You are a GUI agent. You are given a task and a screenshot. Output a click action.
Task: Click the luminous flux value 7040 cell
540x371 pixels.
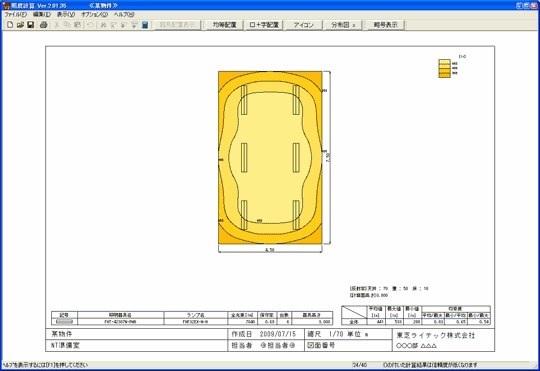243,322
